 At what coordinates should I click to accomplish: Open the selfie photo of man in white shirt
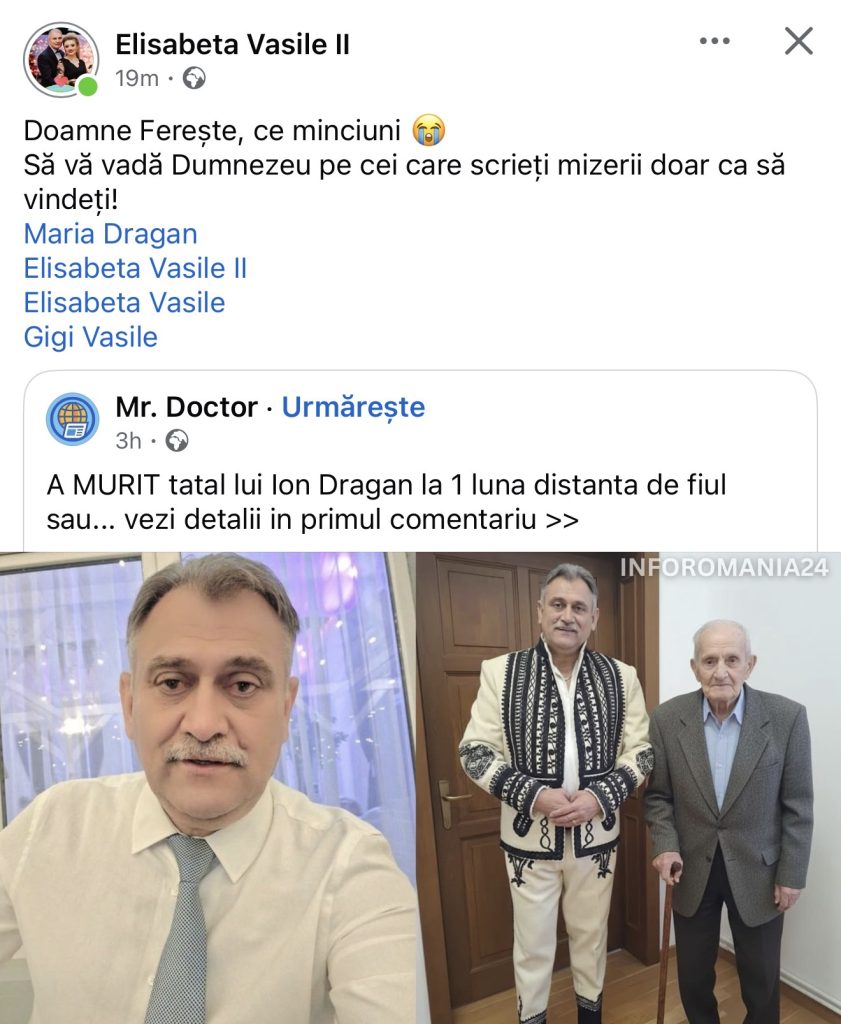click(208, 790)
